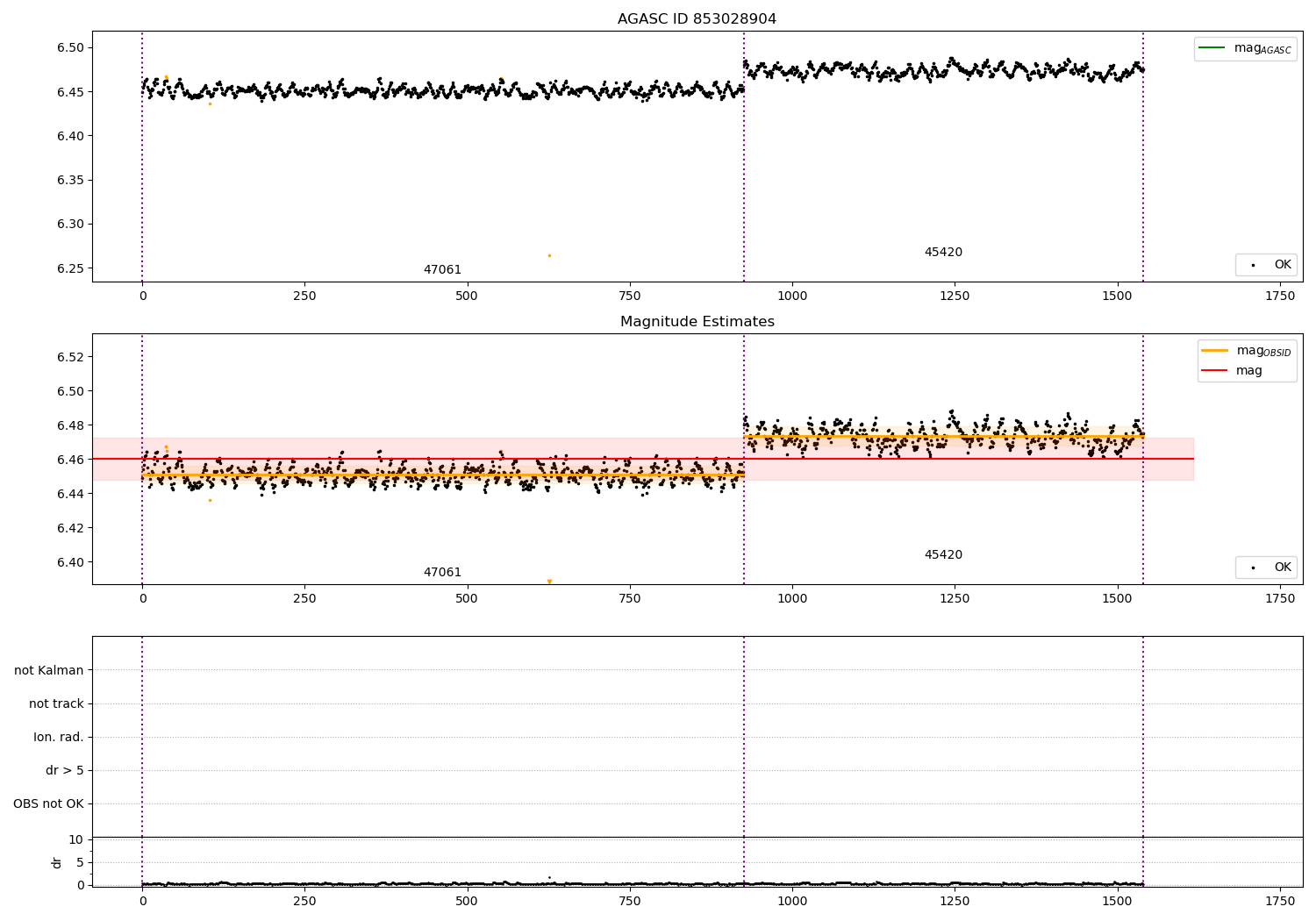Click orange triangle marker at Magnitude Estimates bottom
This screenshot has width=1316, height=921.
coord(549,582)
